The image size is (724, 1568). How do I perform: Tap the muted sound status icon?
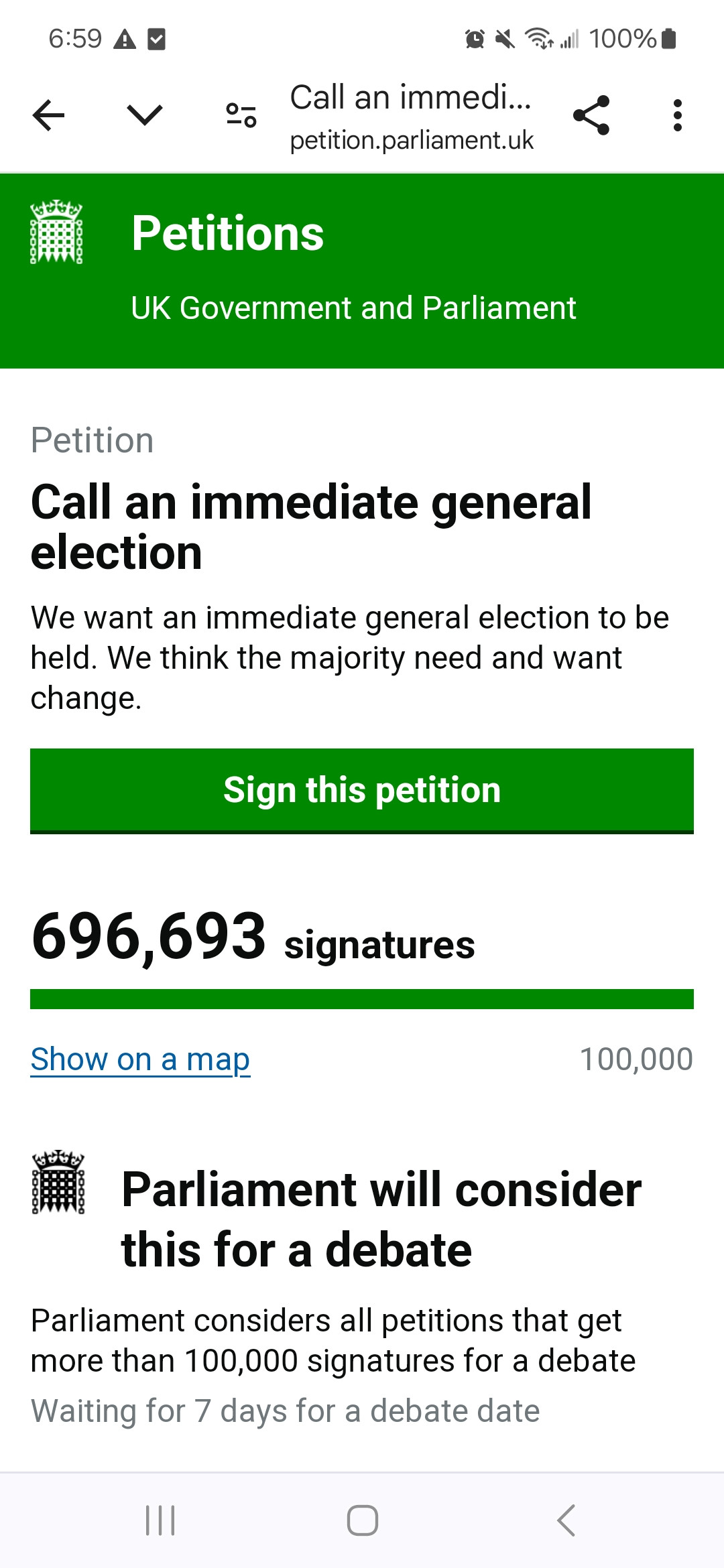coord(505,39)
